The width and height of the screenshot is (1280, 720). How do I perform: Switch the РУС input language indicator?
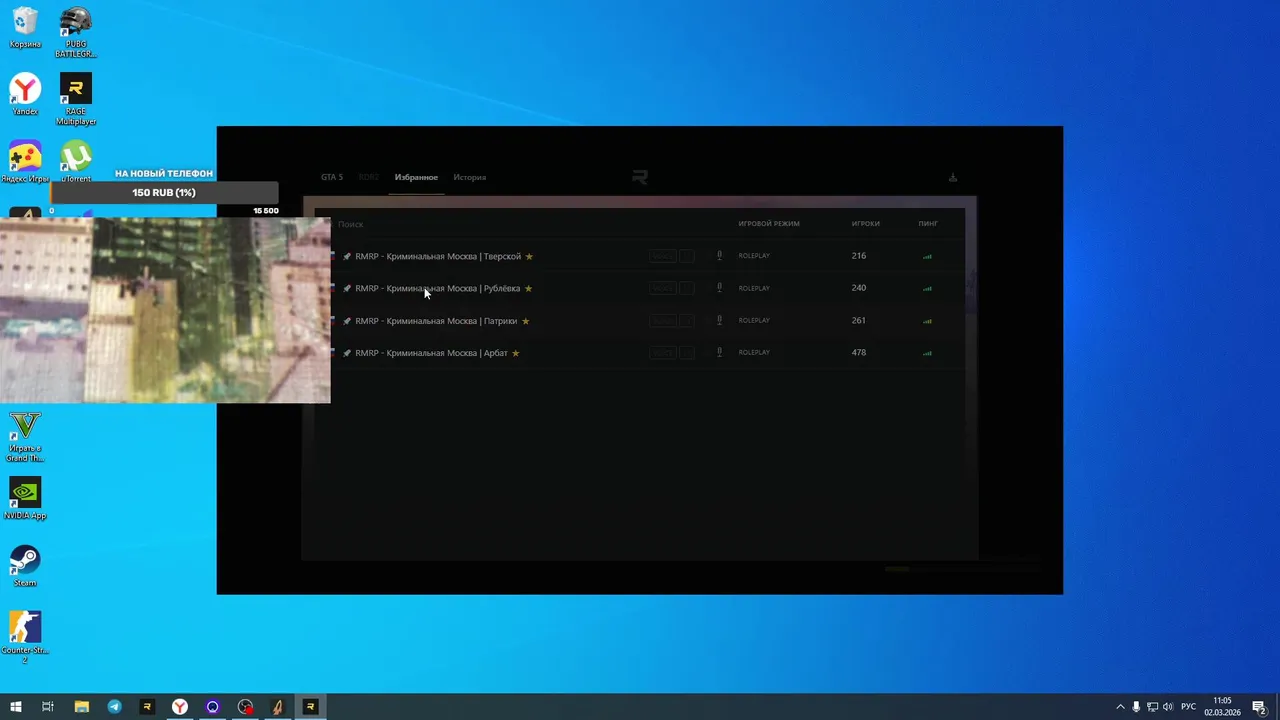pos(1189,707)
